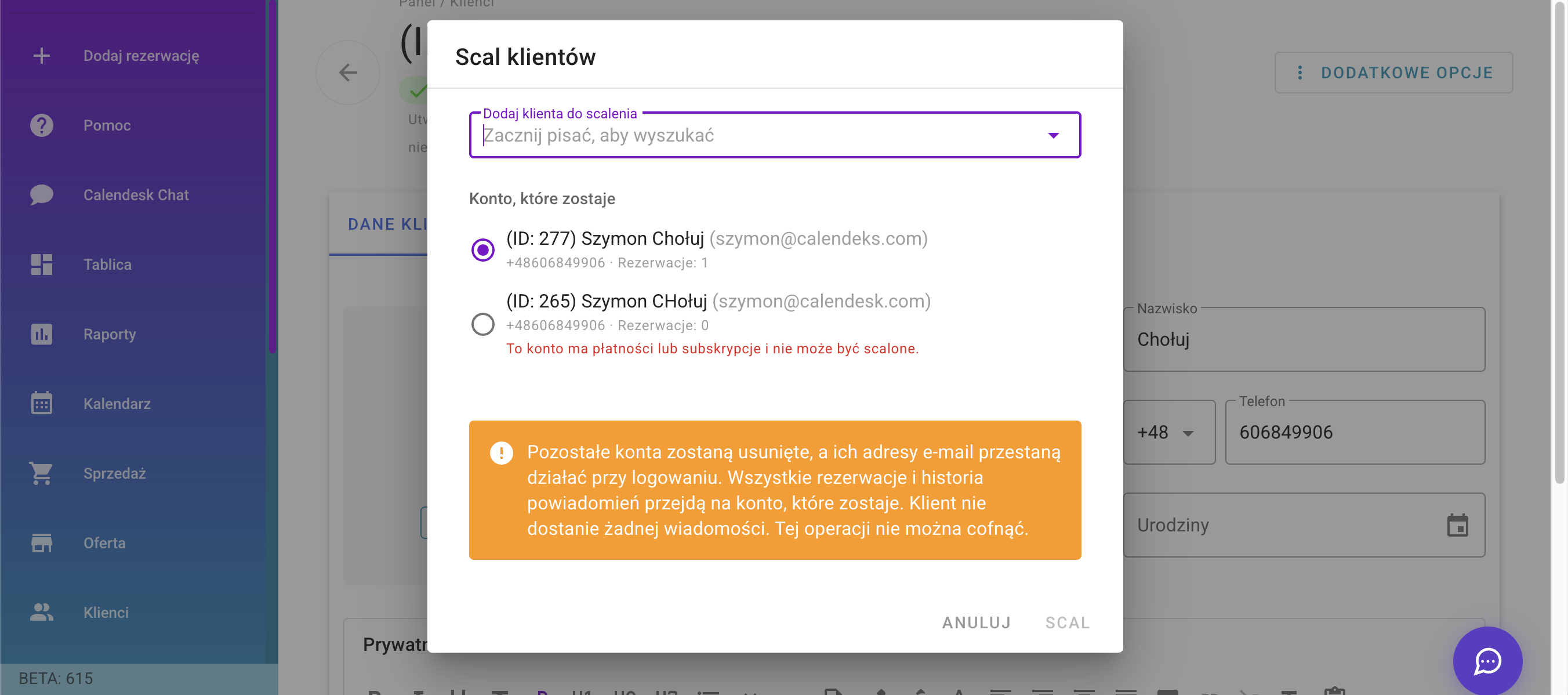
Task: Click the Oferta store icon
Action: point(41,543)
